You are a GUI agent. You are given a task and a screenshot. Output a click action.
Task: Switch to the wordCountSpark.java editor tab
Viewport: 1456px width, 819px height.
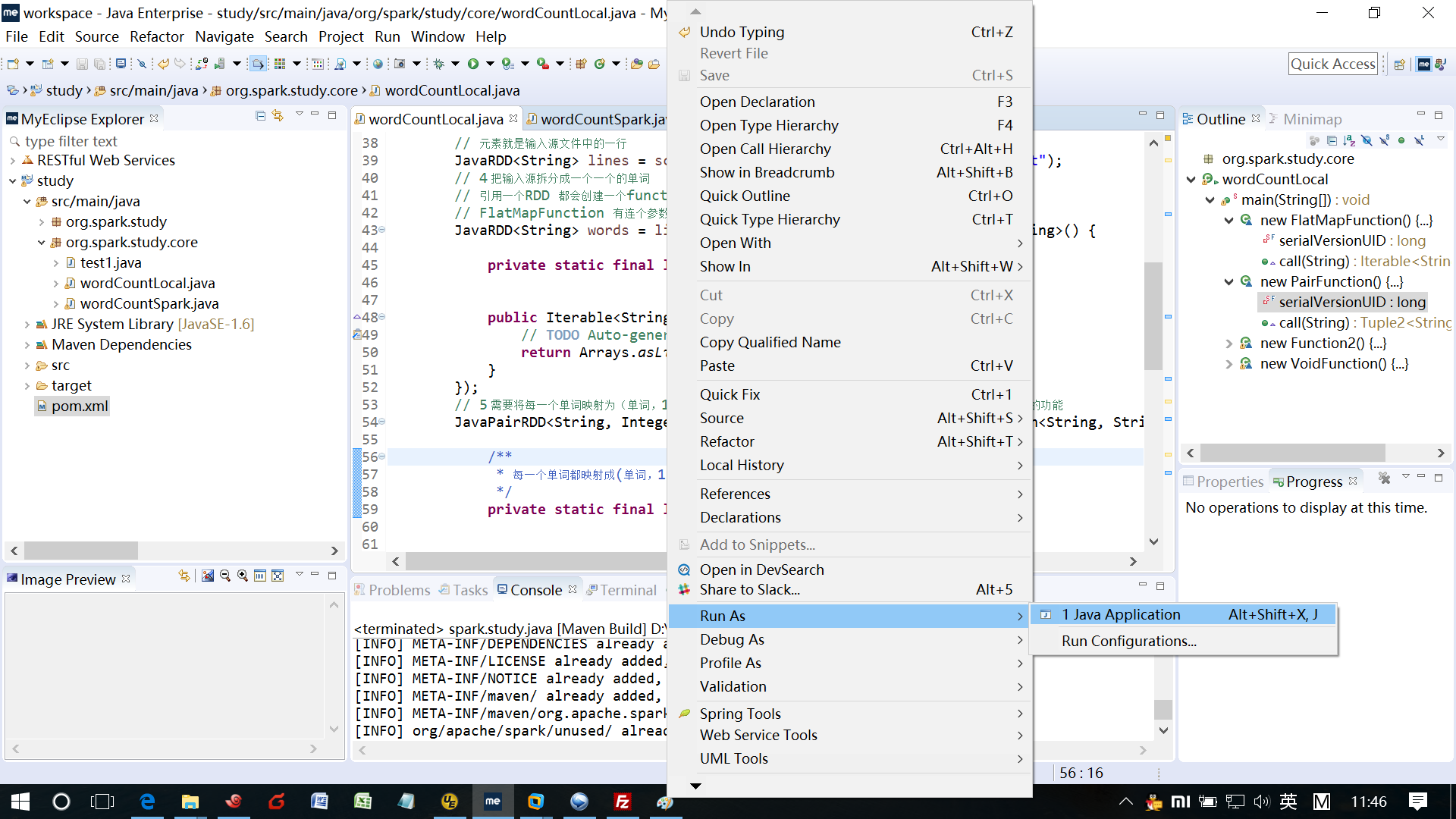pos(599,118)
